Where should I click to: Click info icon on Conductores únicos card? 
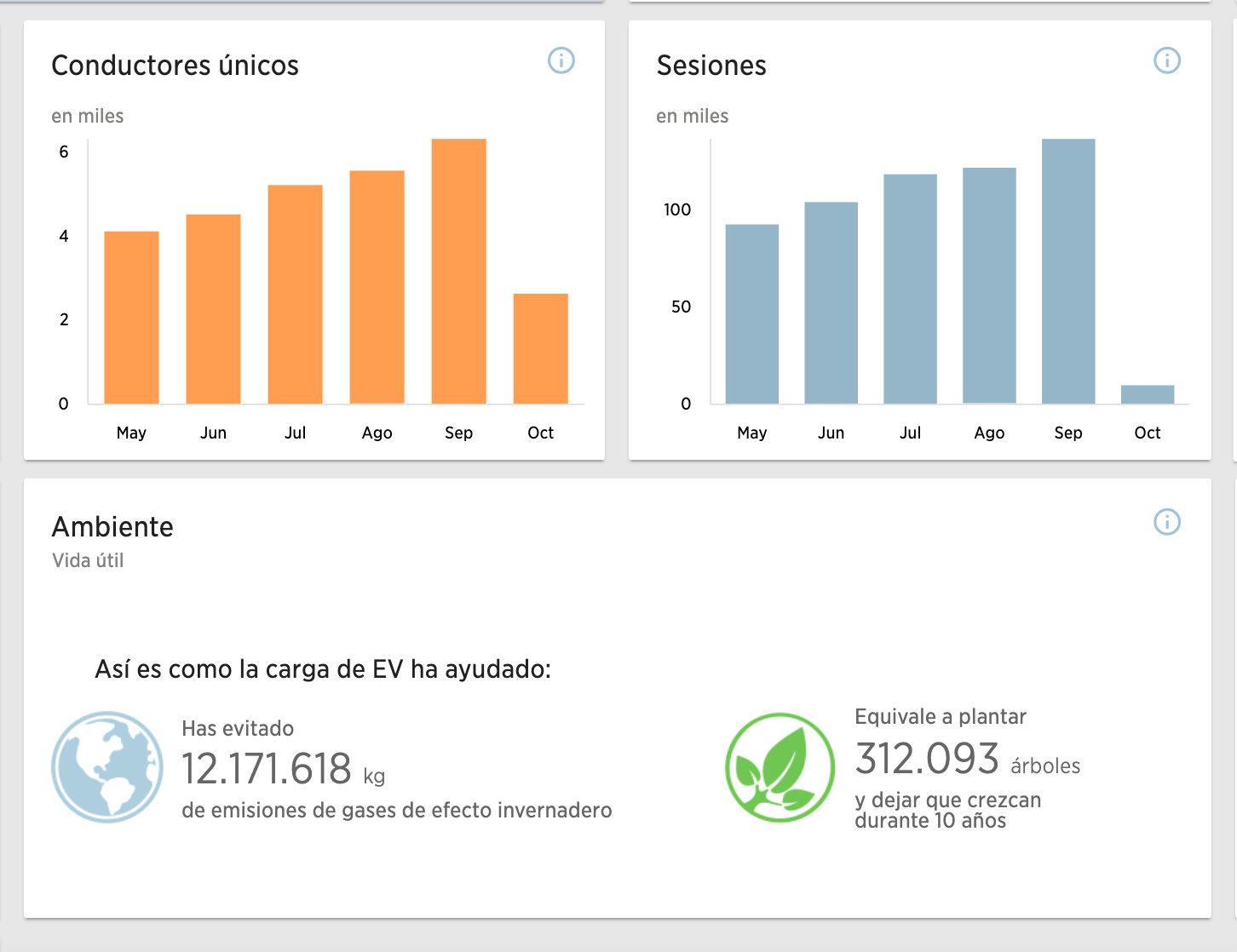(x=561, y=60)
